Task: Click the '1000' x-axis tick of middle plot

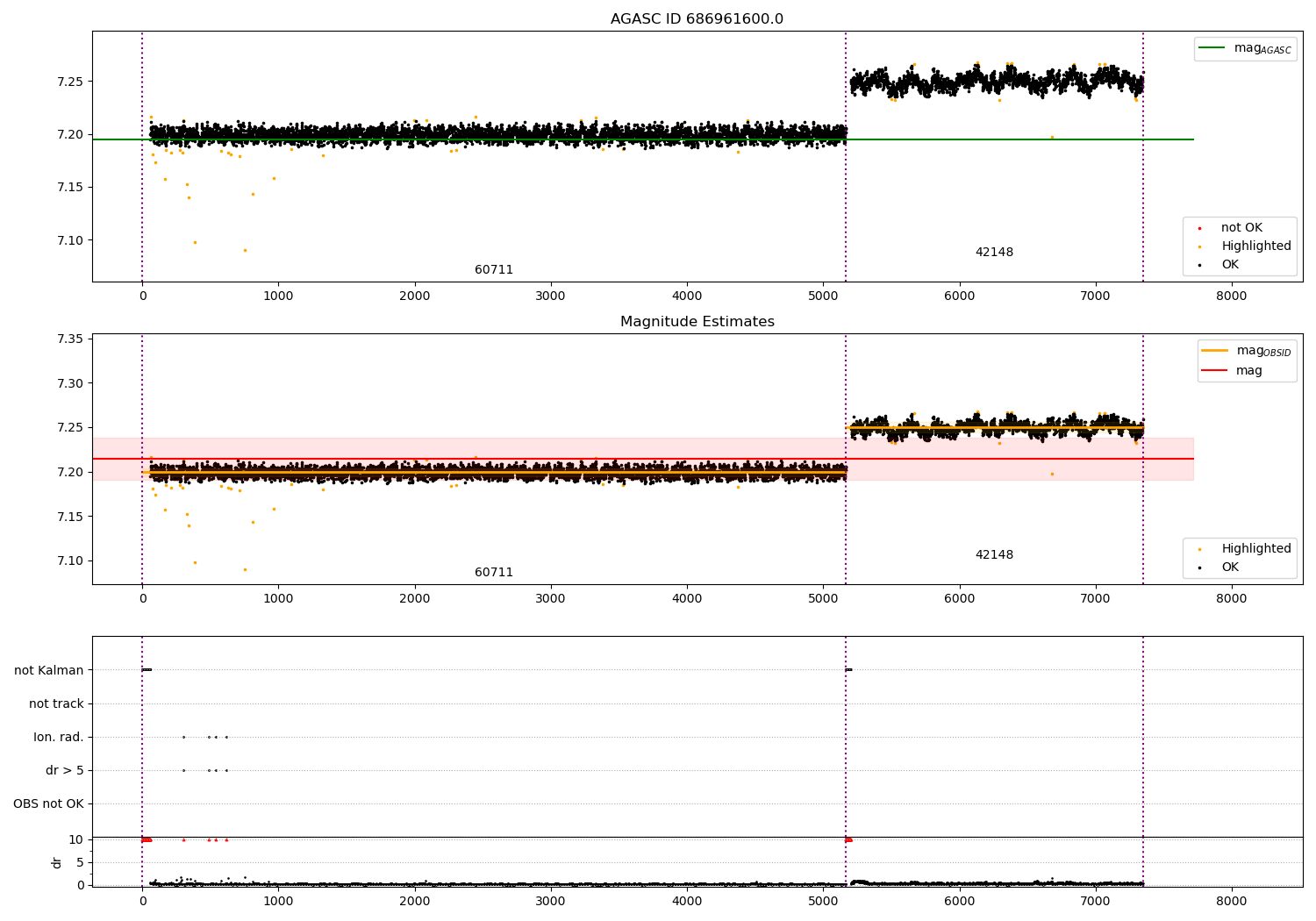Action: [x=278, y=599]
